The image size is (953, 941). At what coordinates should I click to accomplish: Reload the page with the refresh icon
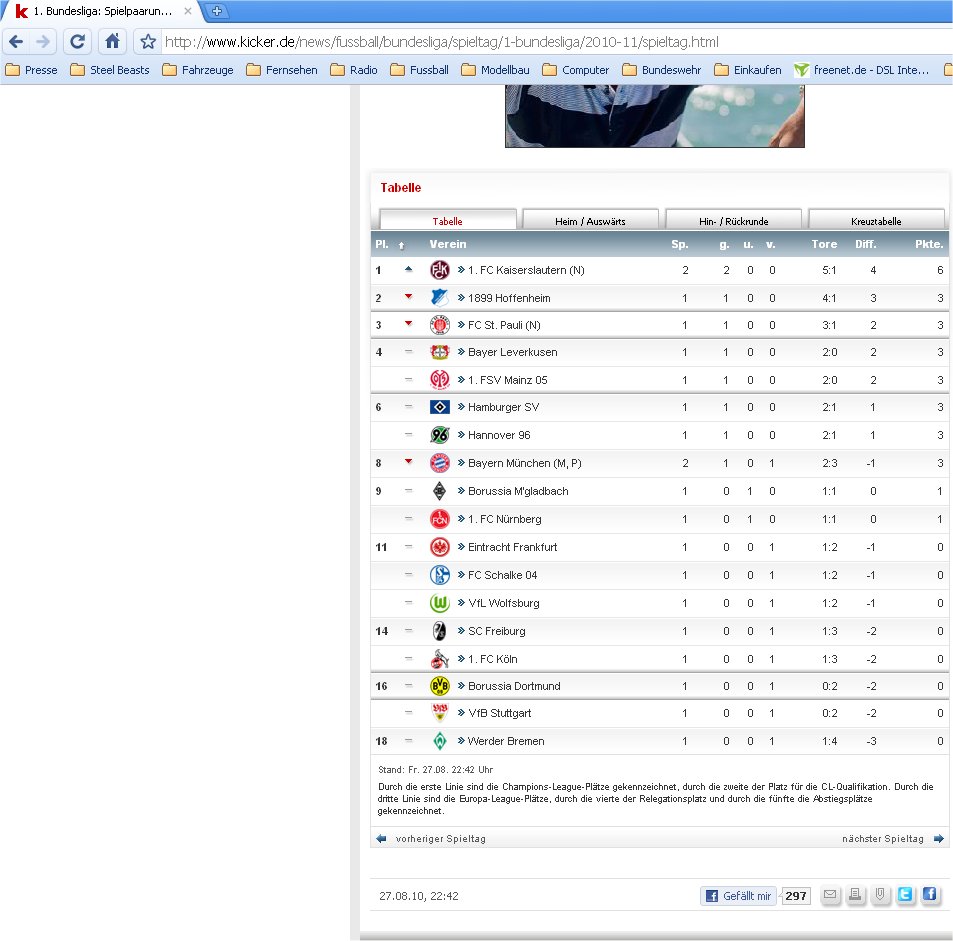[x=78, y=42]
